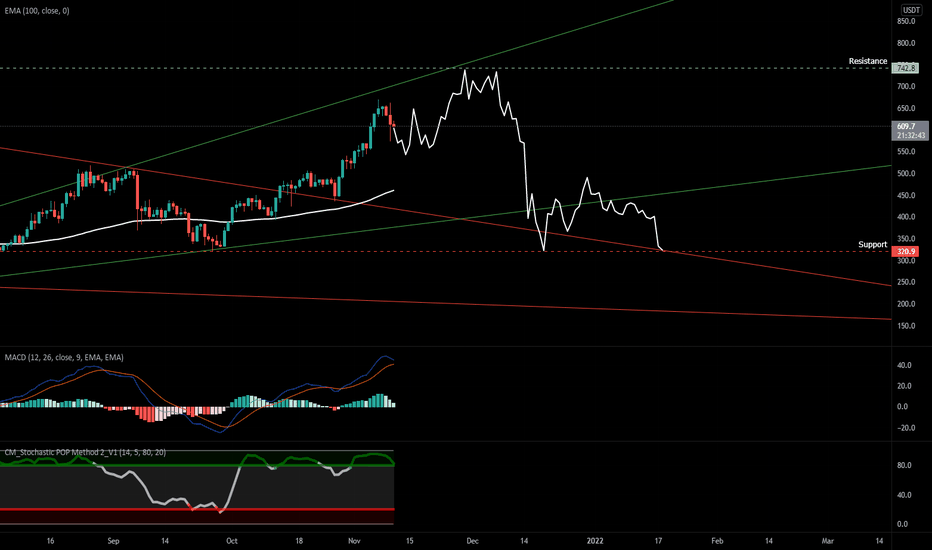Click the USDT currency badge
932x550 pixels.
coord(911,10)
